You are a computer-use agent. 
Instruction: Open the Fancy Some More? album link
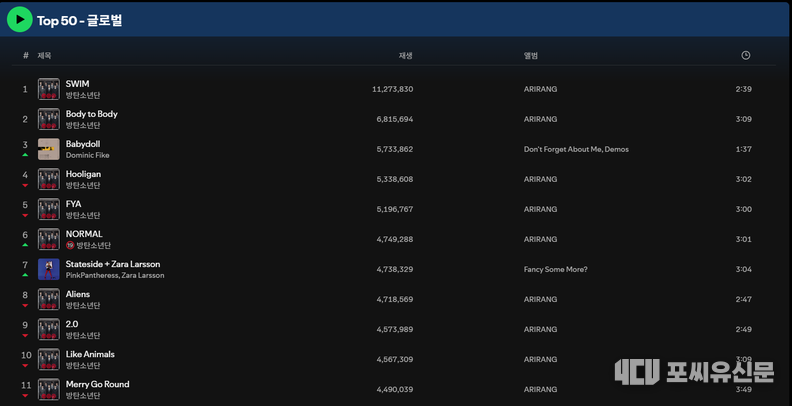coord(555,269)
